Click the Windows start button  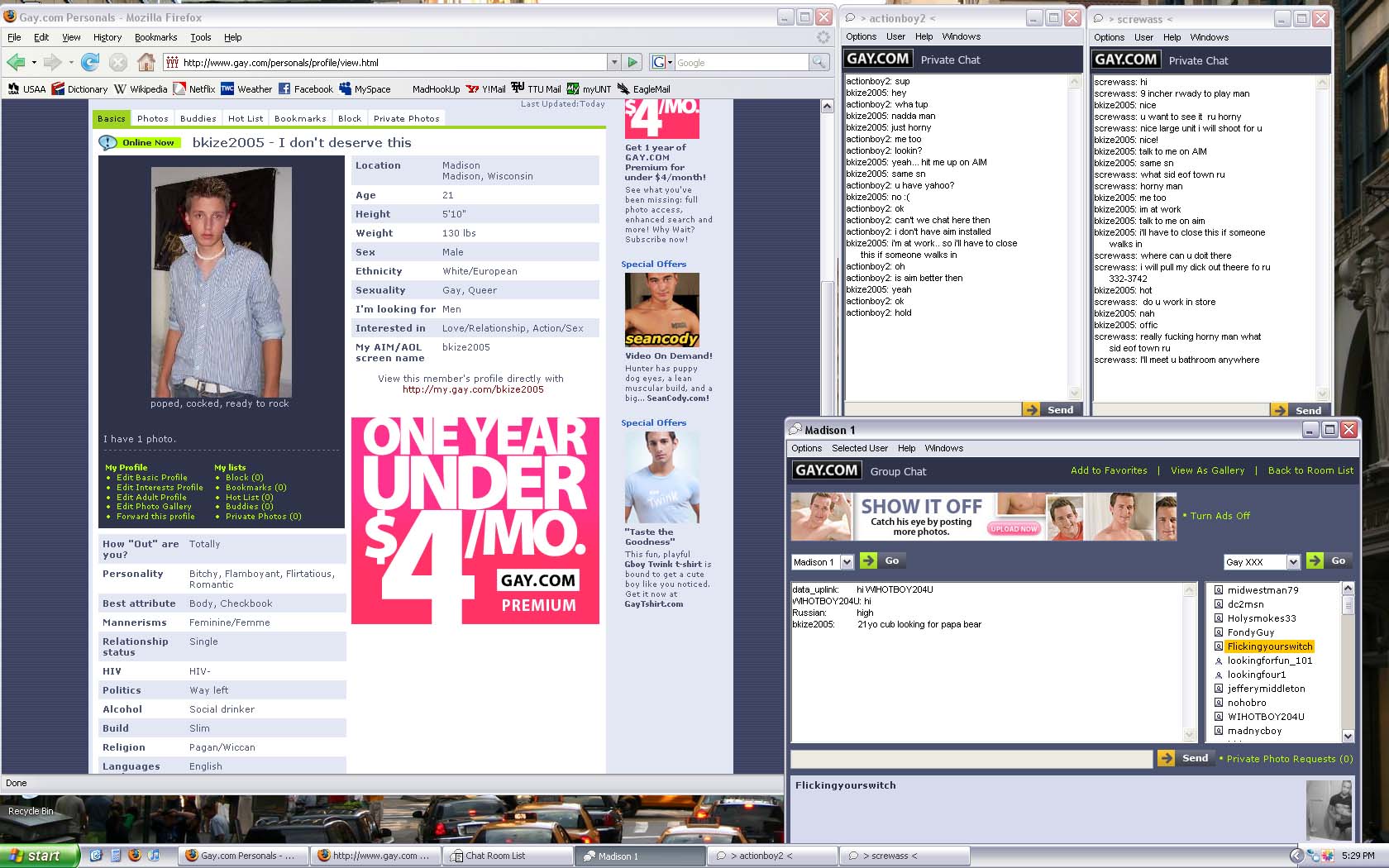coord(40,856)
